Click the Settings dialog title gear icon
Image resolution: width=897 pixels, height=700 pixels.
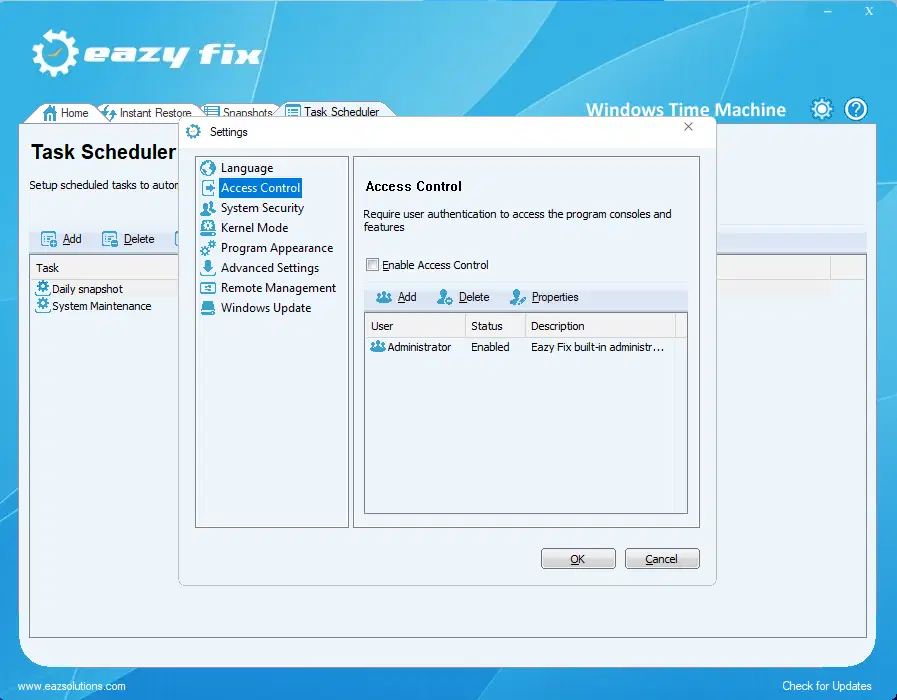pyautogui.click(x=193, y=132)
